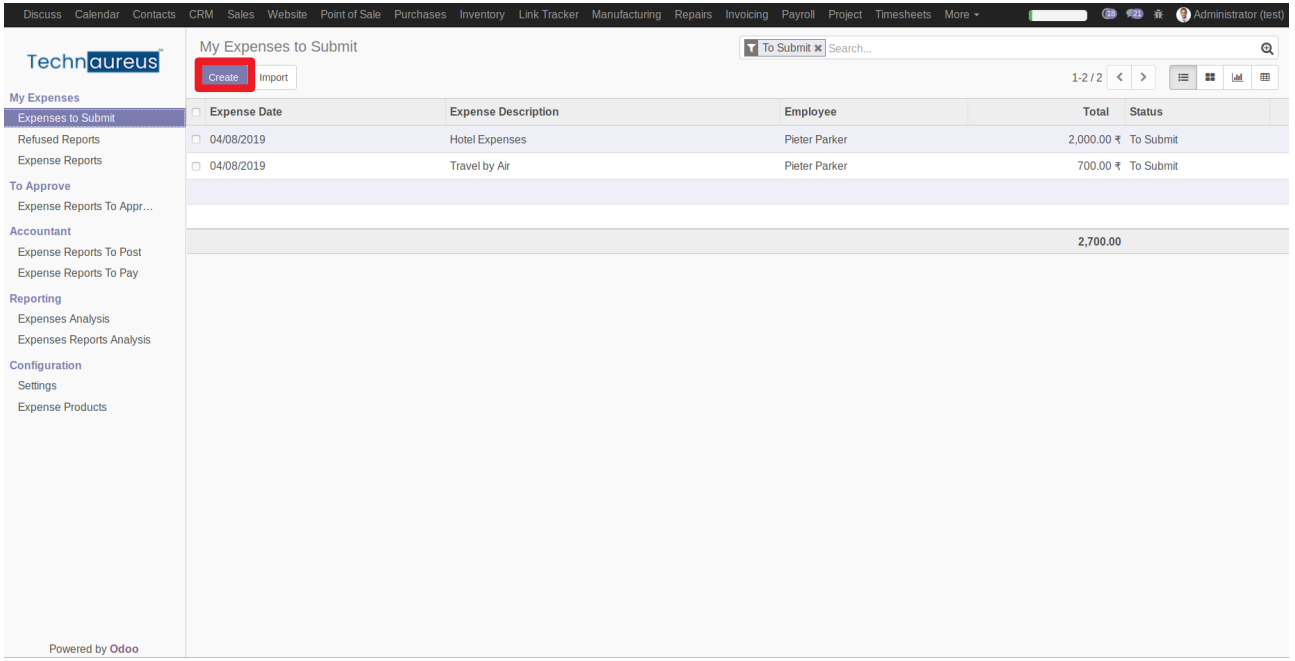Open Expense Reports To Approve

[86, 207]
